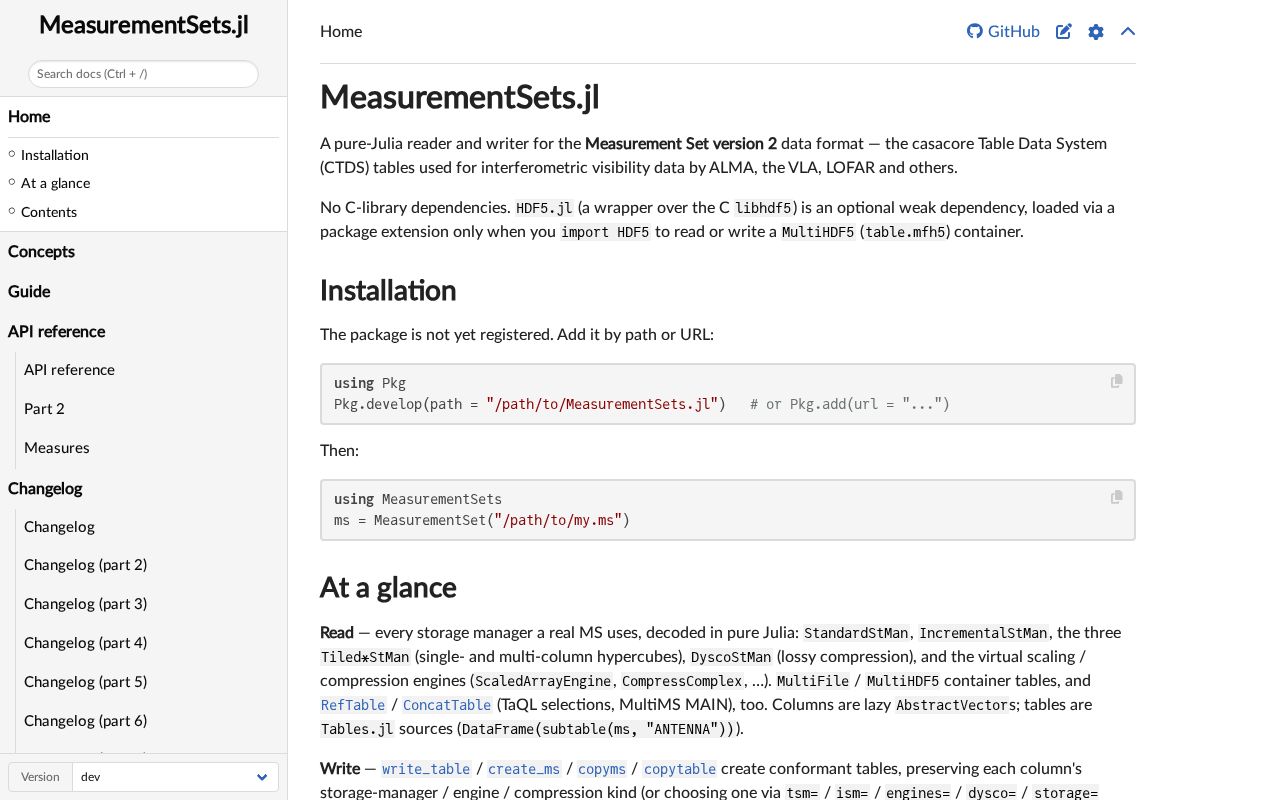Click the MeasurementSets.jl page heading
Image resolution: width=1280 pixels, height=800 pixels.
click(x=460, y=98)
